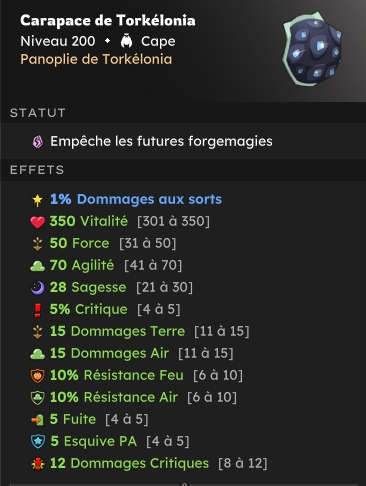
Task: Click the purple moon Sagesse icon
Action: 37,288
